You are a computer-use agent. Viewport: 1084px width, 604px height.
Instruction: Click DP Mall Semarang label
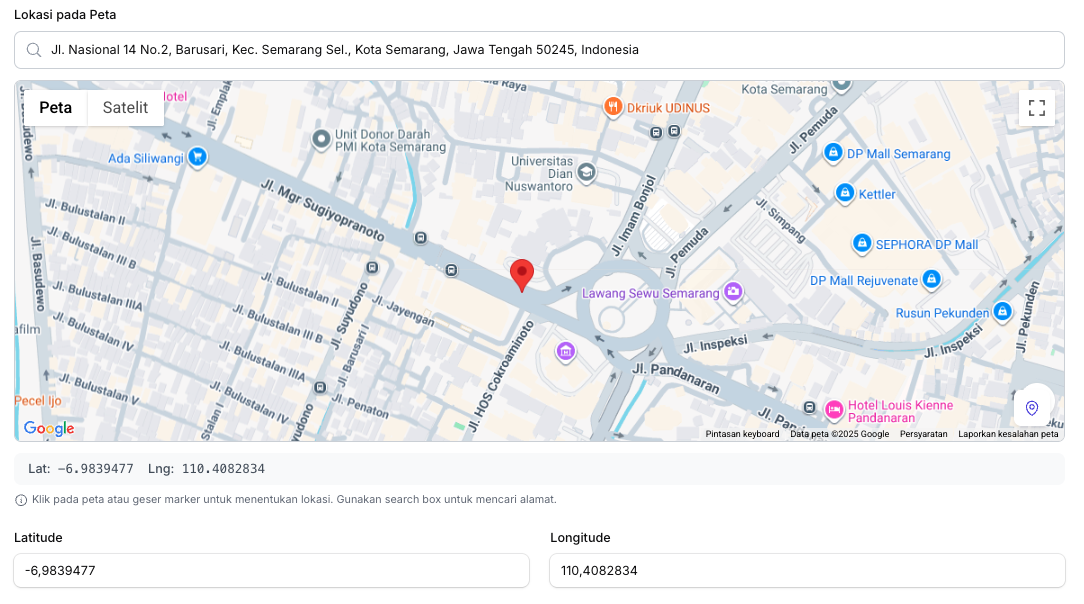click(x=899, y=154)
